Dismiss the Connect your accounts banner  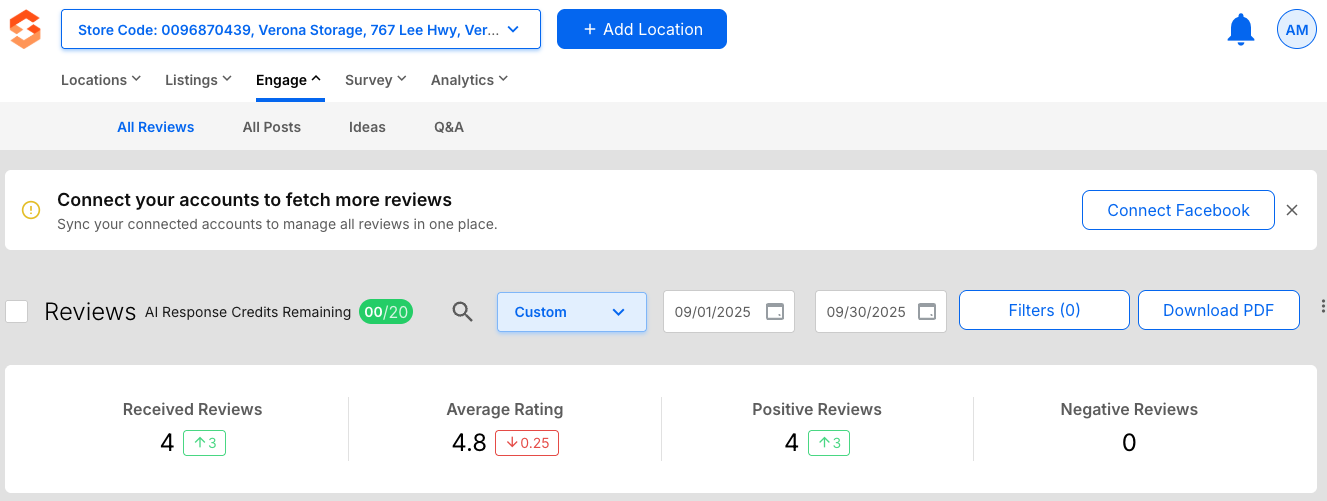click(1292, 210)
